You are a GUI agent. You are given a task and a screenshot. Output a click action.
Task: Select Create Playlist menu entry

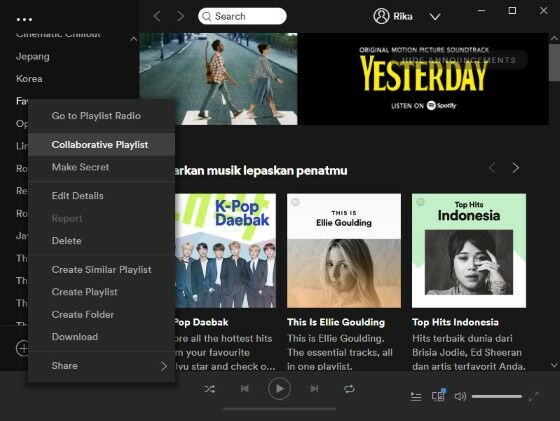(101, 292)
